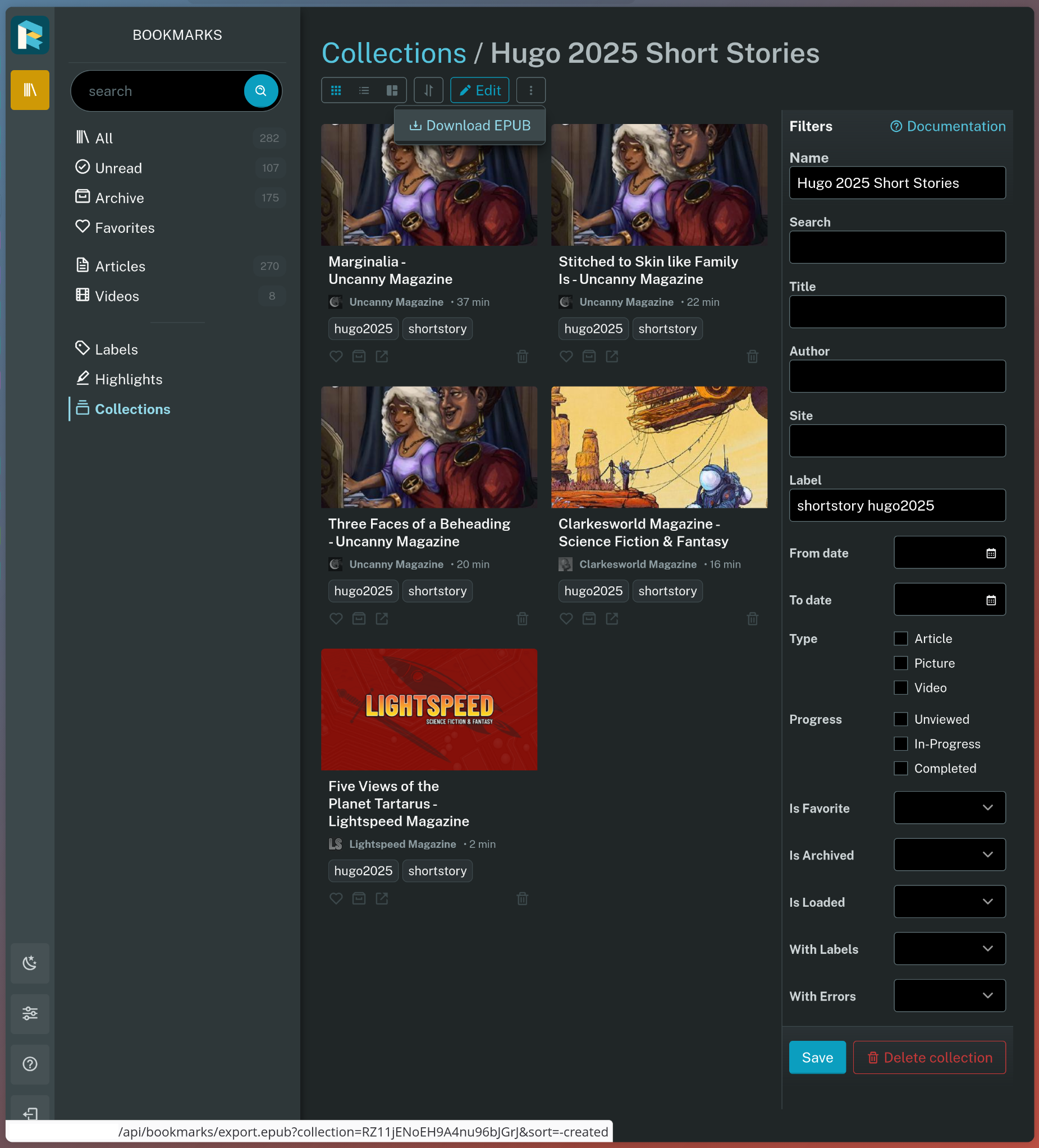Open the From date calendar picker

point(991,553)
